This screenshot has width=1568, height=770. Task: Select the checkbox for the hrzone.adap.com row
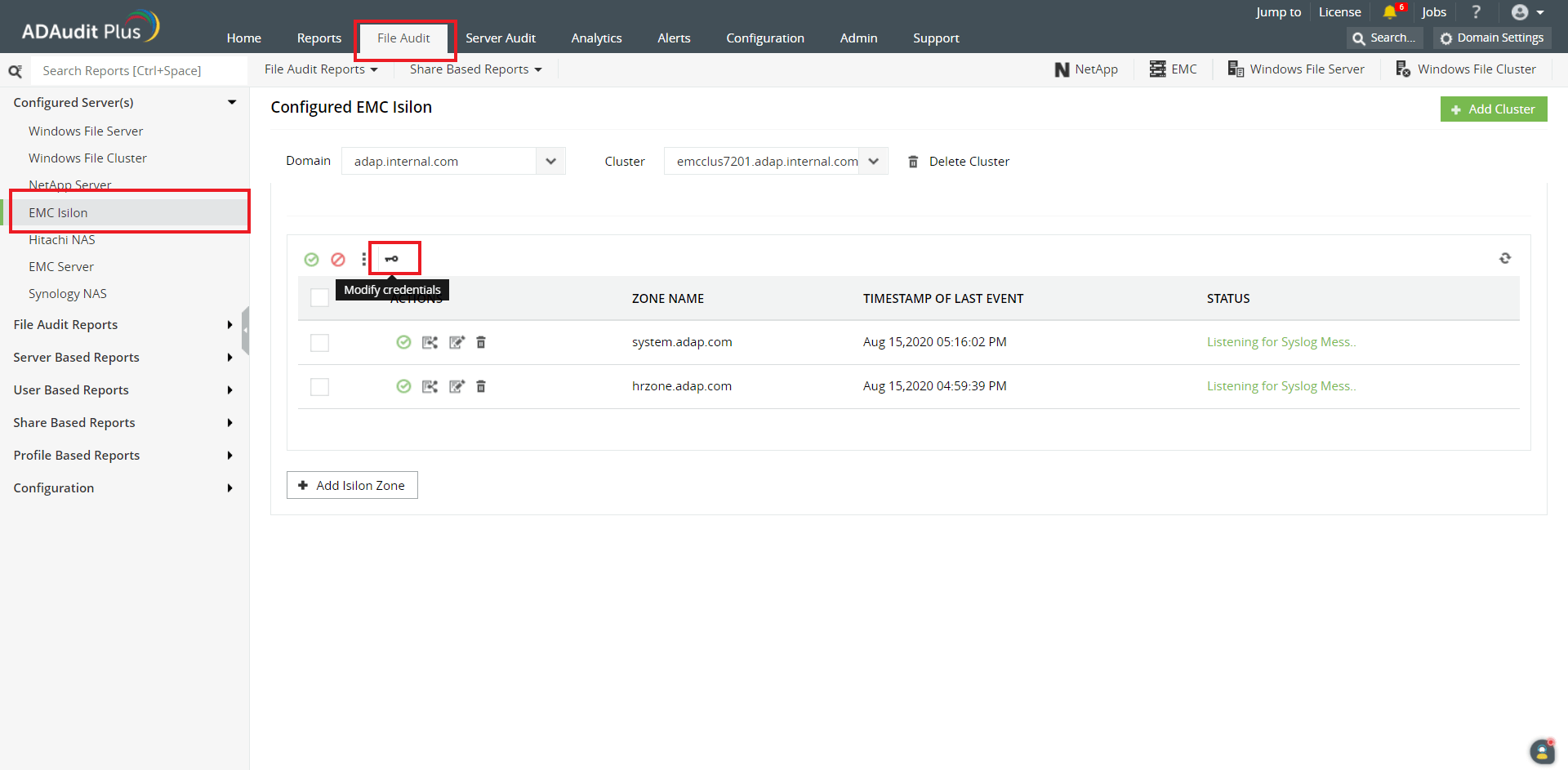pos(319,386)
